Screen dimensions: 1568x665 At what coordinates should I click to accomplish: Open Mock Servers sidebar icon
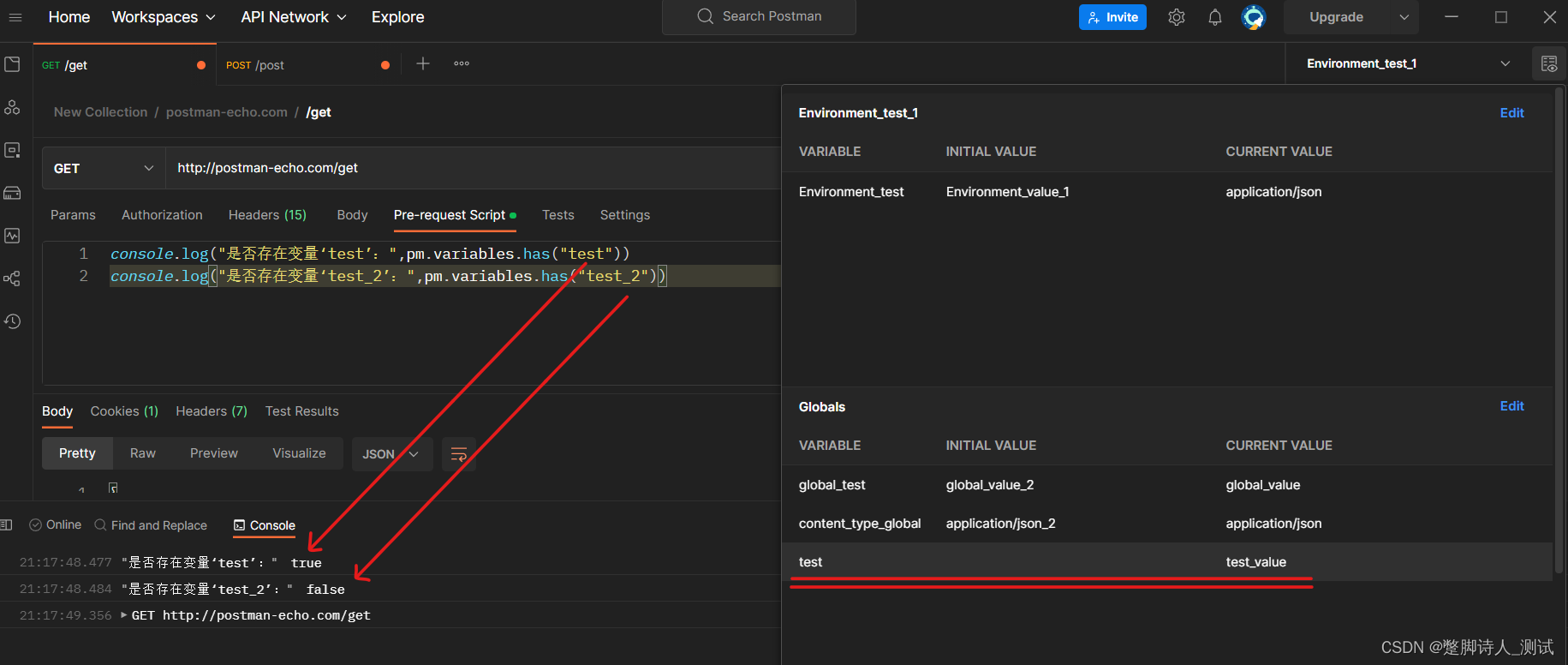point(12,193)
